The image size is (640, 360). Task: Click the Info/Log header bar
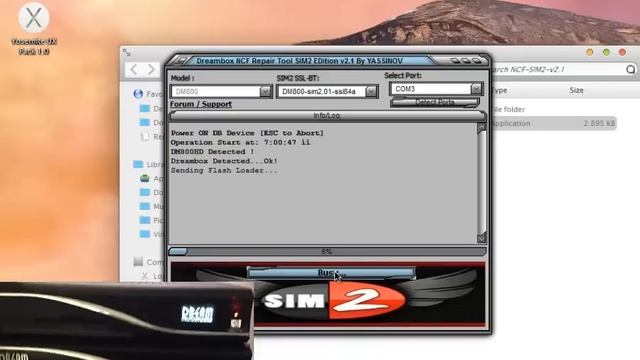click(327, 116)
